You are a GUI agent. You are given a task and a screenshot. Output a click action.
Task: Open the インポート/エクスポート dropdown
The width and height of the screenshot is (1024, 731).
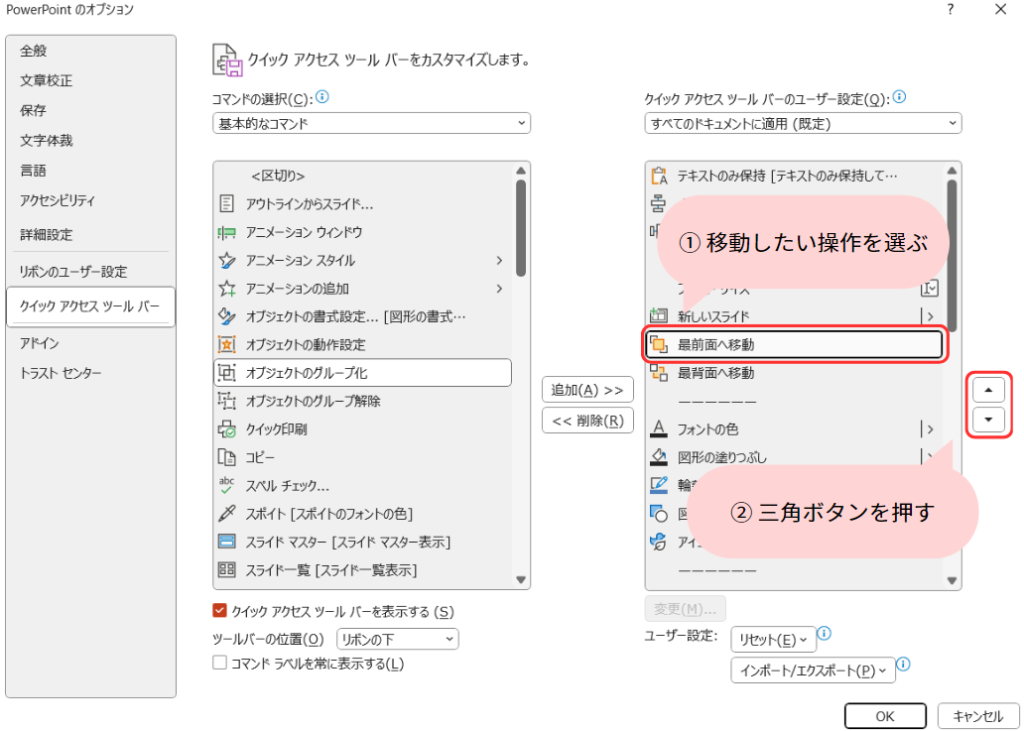(813, 670)
